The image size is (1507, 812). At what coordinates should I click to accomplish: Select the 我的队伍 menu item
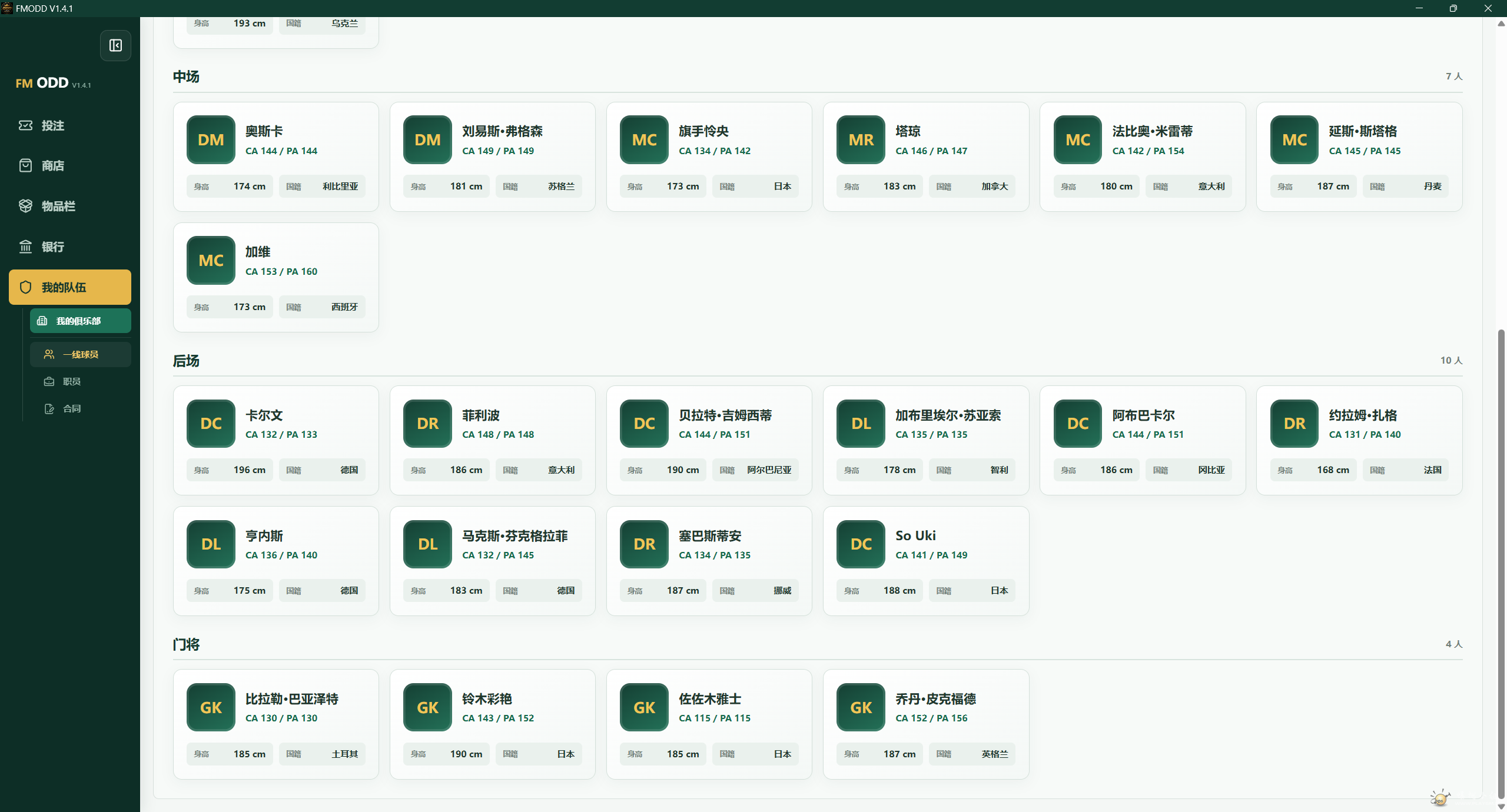70,287
